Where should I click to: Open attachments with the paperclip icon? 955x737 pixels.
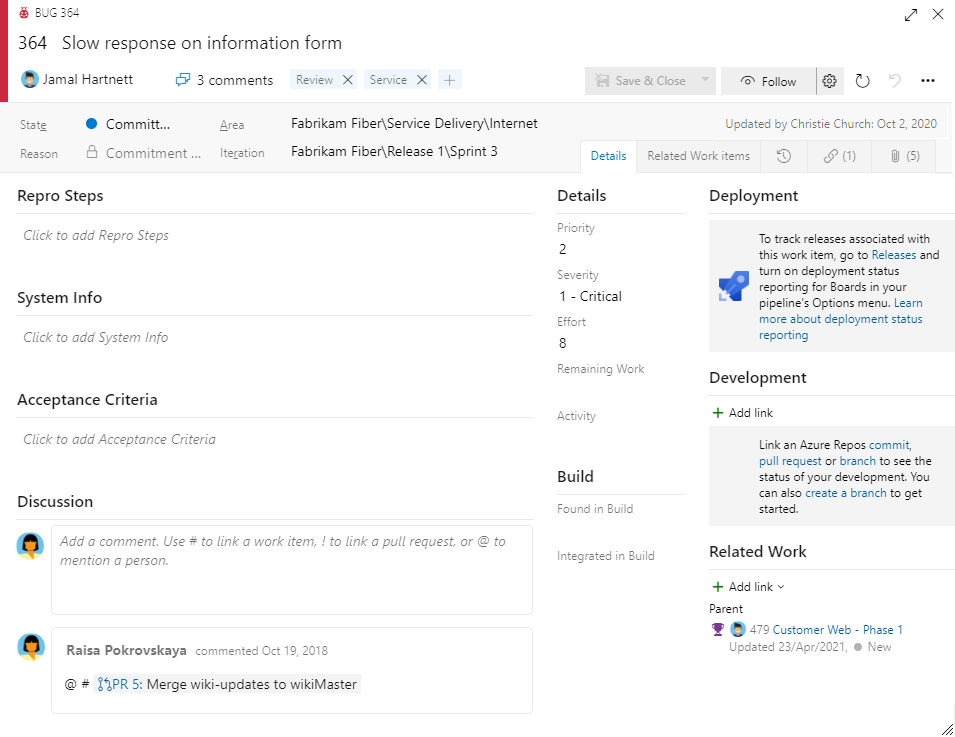click(x=901, y=156)
